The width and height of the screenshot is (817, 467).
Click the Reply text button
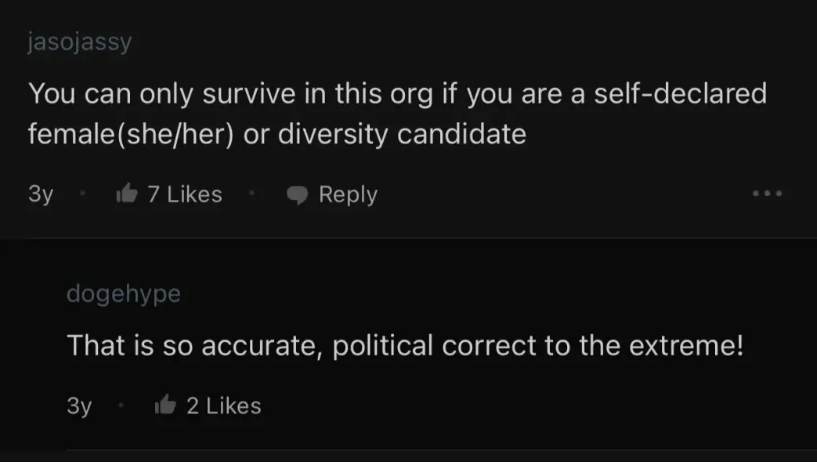click(348, 195)
